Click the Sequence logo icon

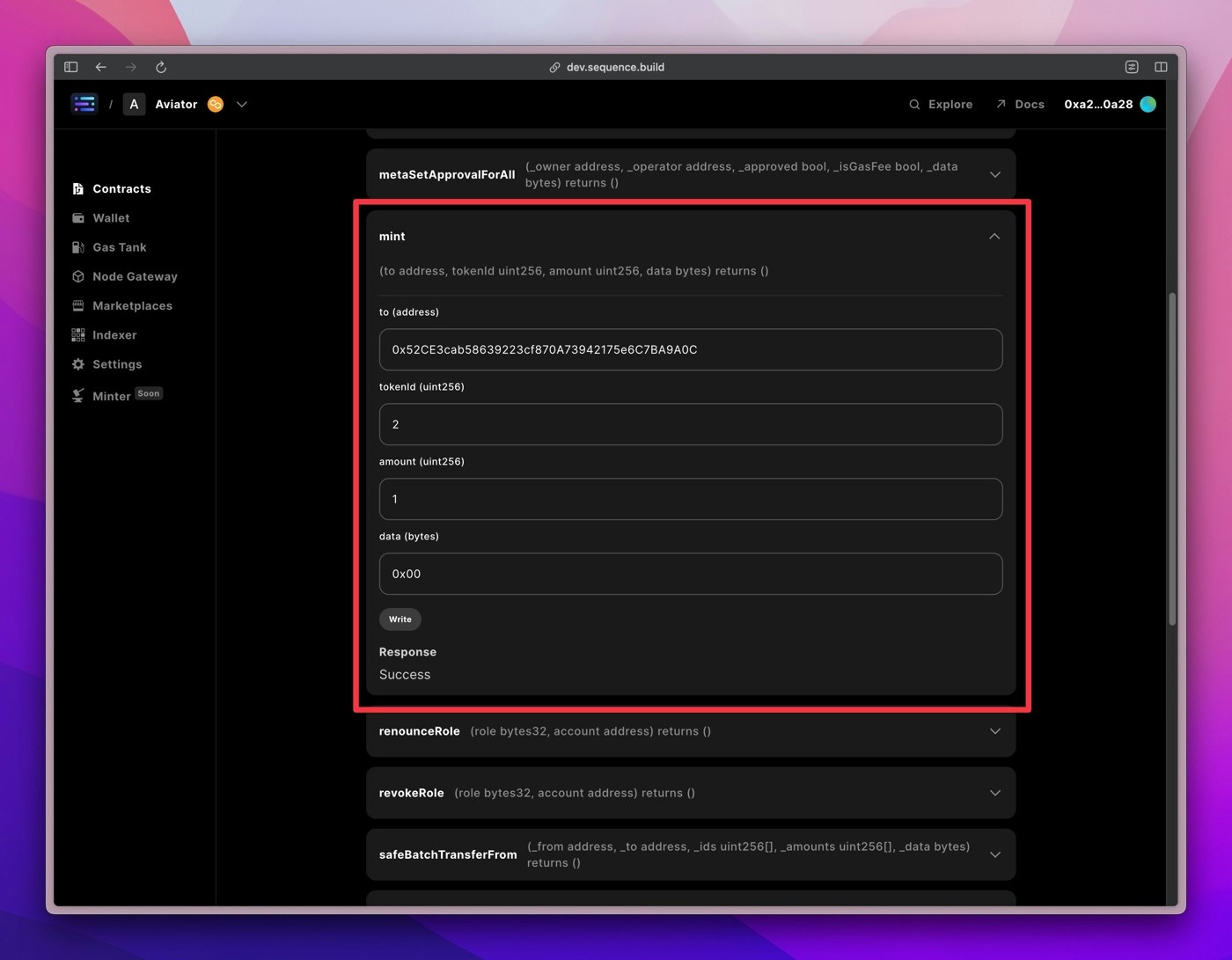tap(84, 104)
